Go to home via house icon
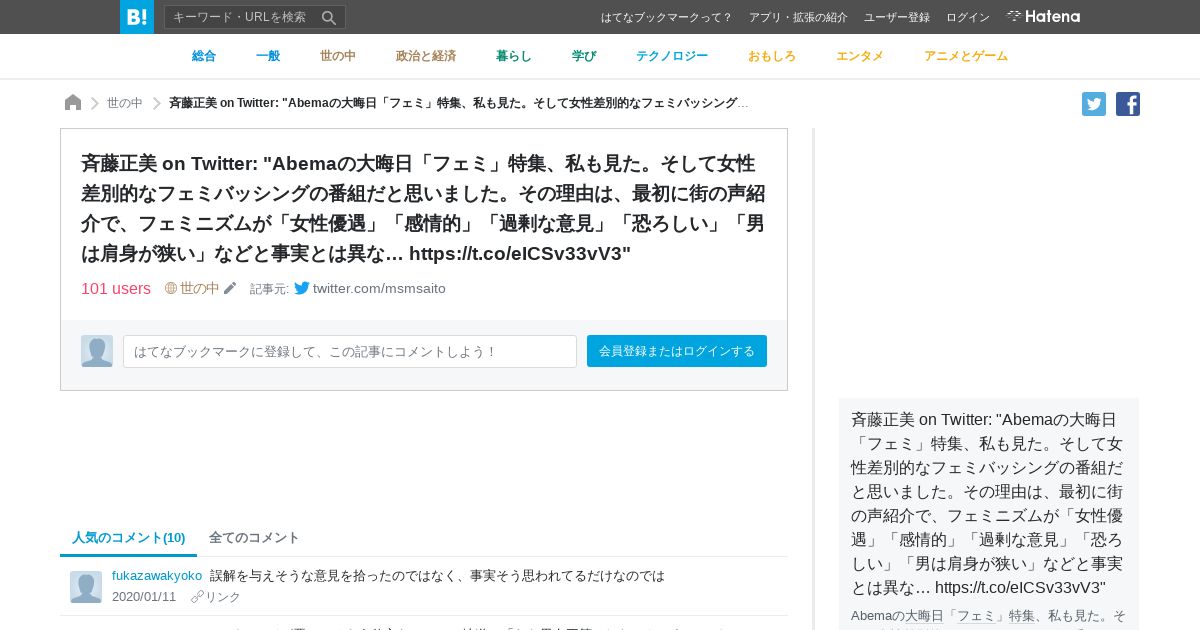 (x=73, y=102)
